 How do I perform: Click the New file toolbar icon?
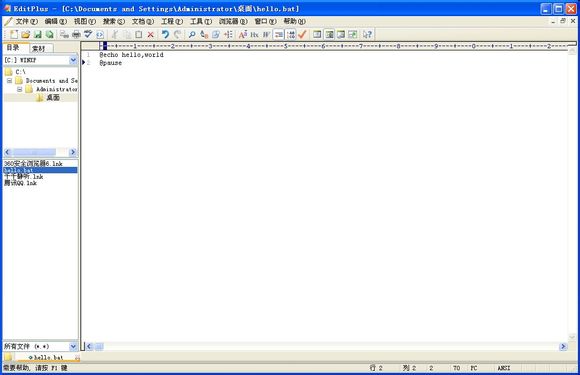tap(14, 34)
